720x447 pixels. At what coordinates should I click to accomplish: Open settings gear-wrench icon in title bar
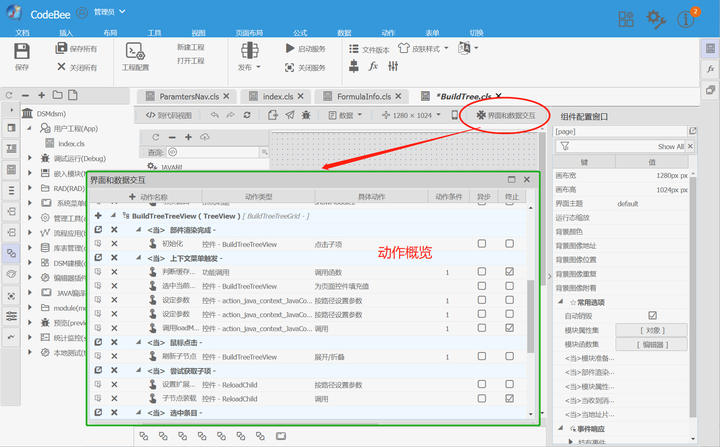click(656, 19)
